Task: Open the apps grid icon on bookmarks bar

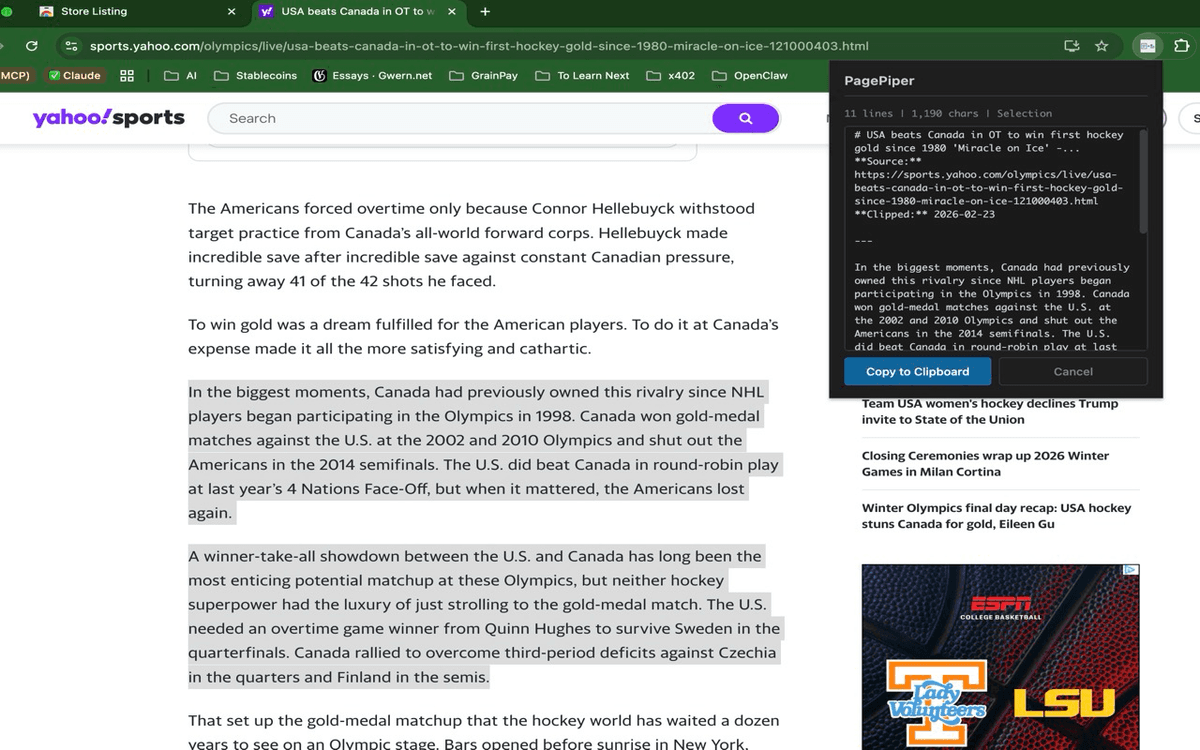Action: coord(126,75)
